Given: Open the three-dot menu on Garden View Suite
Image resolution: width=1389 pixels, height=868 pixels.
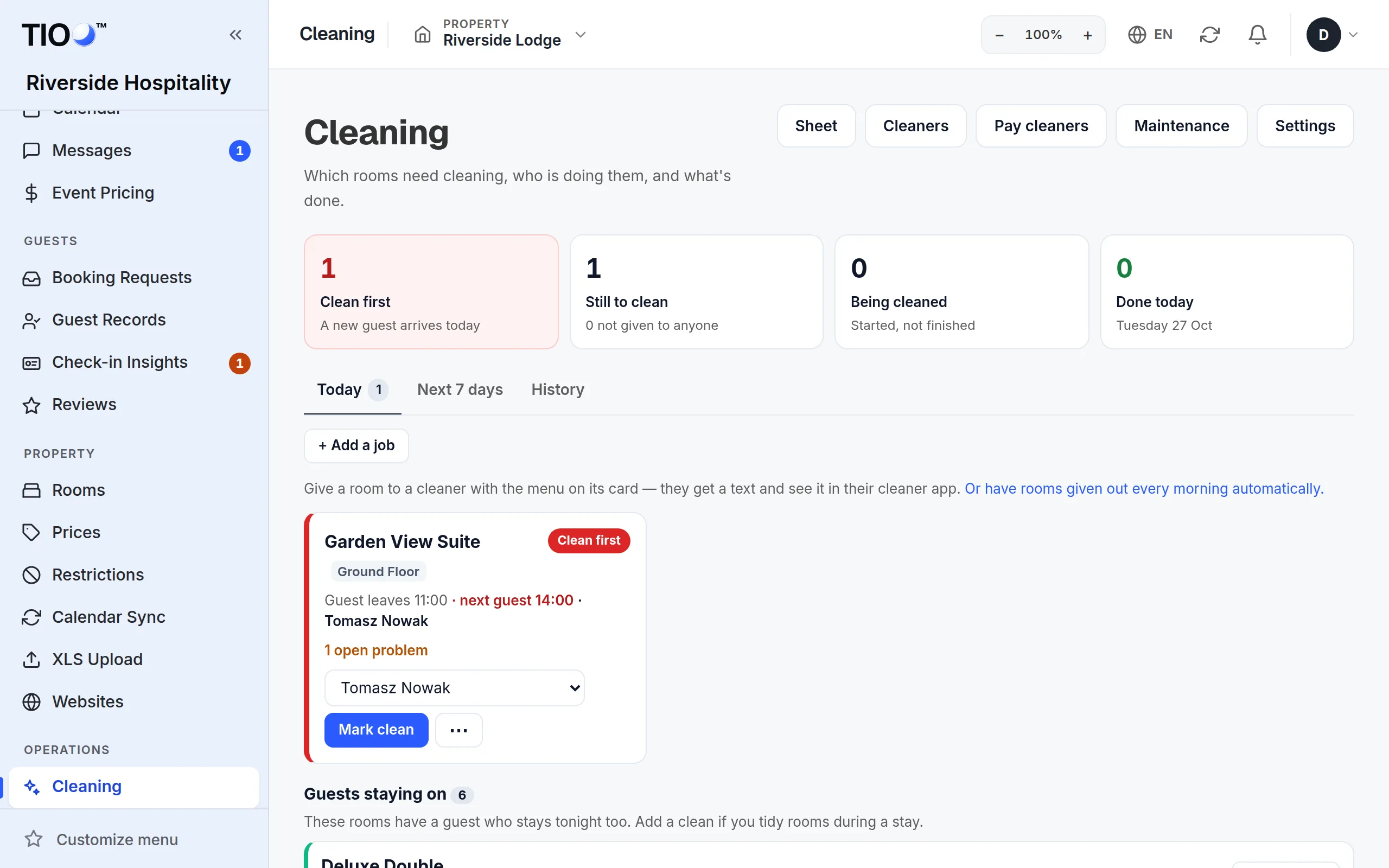Looking at the screenshot, I should click(458, 730).
